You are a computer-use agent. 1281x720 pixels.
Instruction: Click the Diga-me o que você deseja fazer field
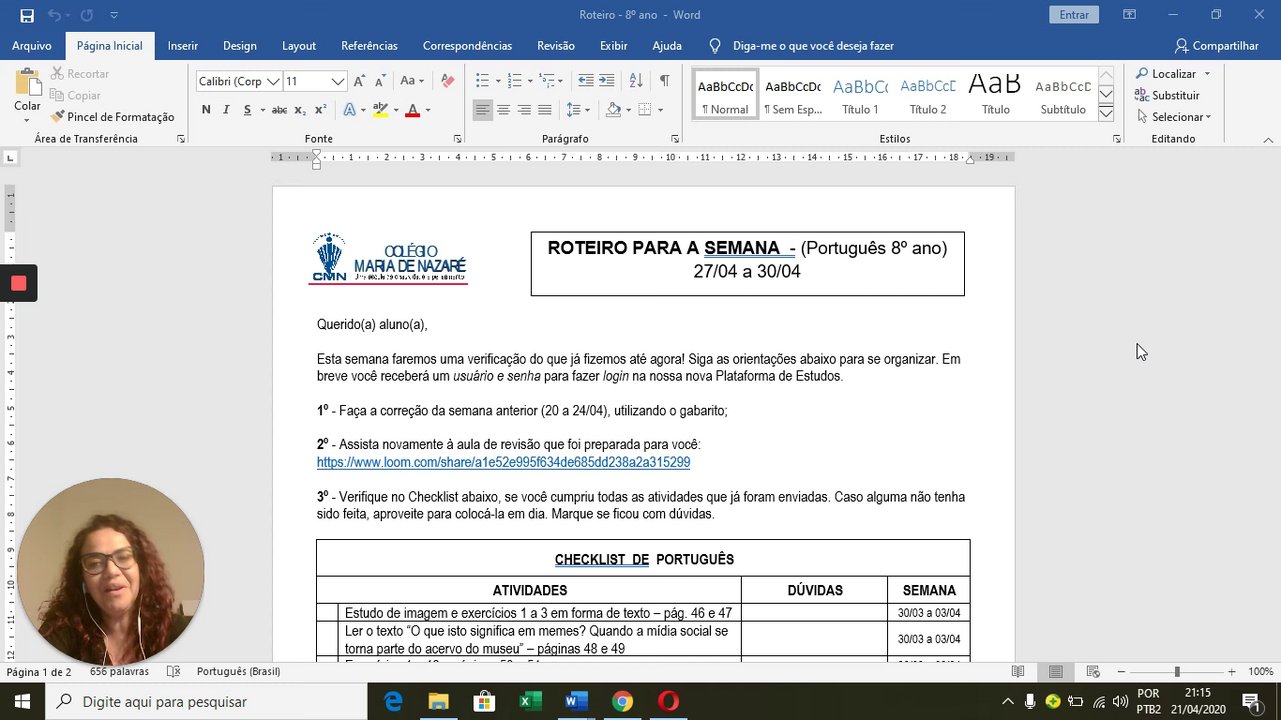point(813,46)
